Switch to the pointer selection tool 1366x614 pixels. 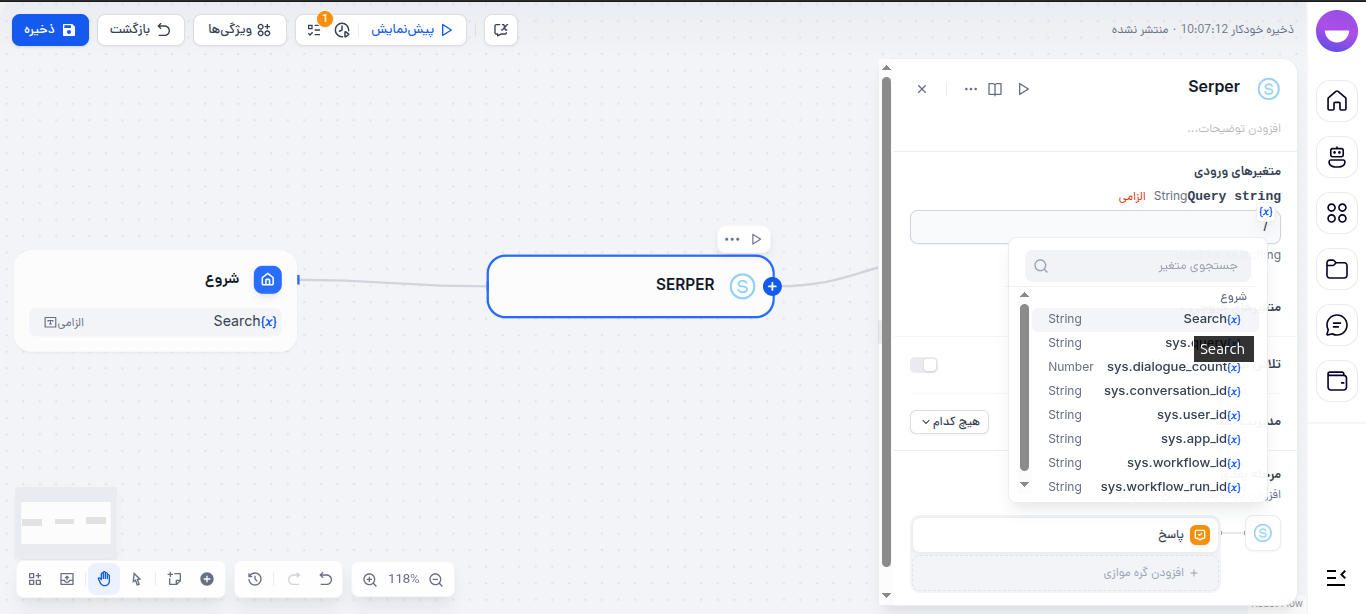[137, 579]
